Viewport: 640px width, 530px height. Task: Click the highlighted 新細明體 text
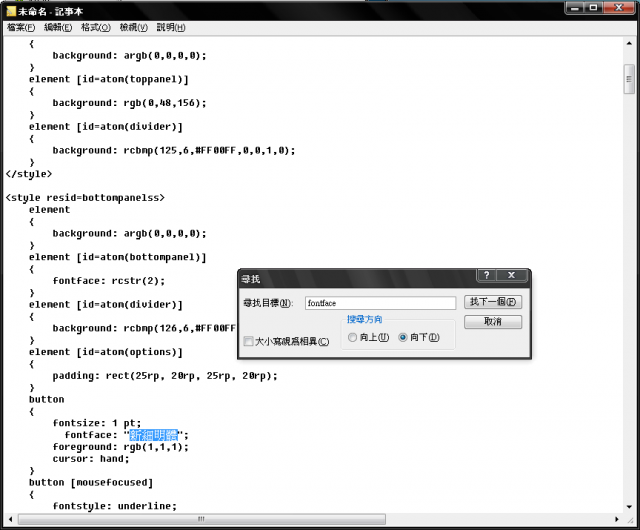(x=154, y=435)
